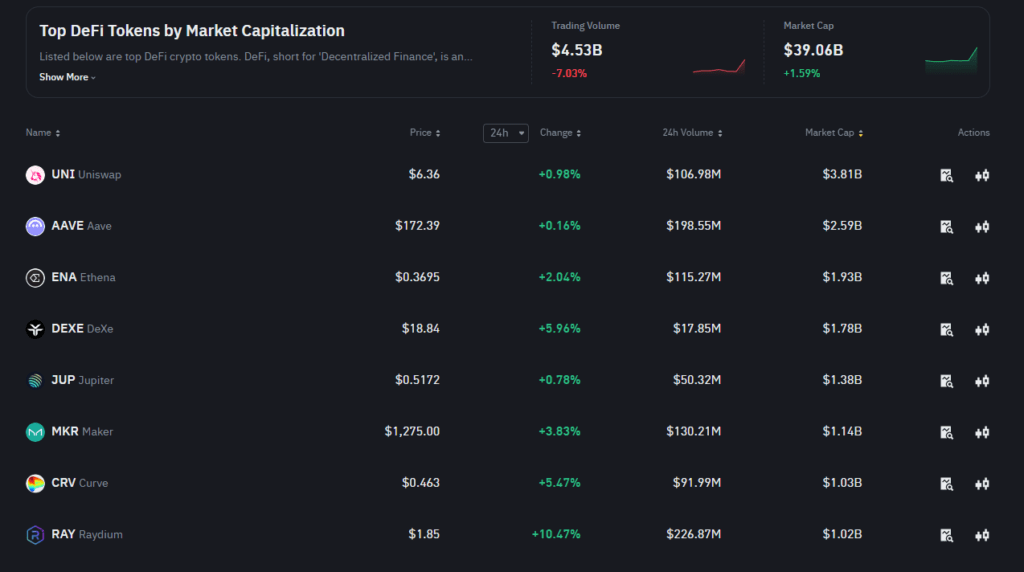
Task: Click trade icon in ENA Ethena row
Action: coord(982,278)
